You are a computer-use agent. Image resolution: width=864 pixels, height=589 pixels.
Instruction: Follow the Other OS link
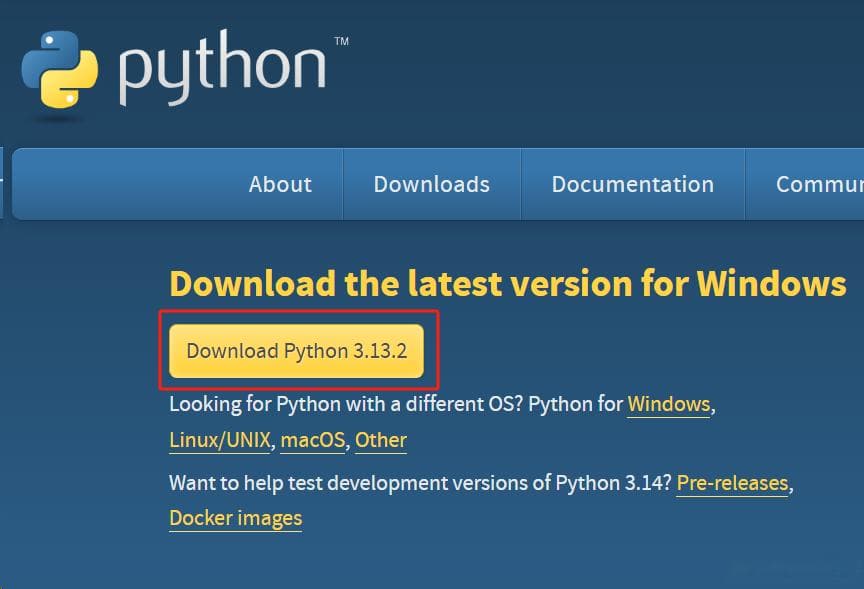(381, 440)
